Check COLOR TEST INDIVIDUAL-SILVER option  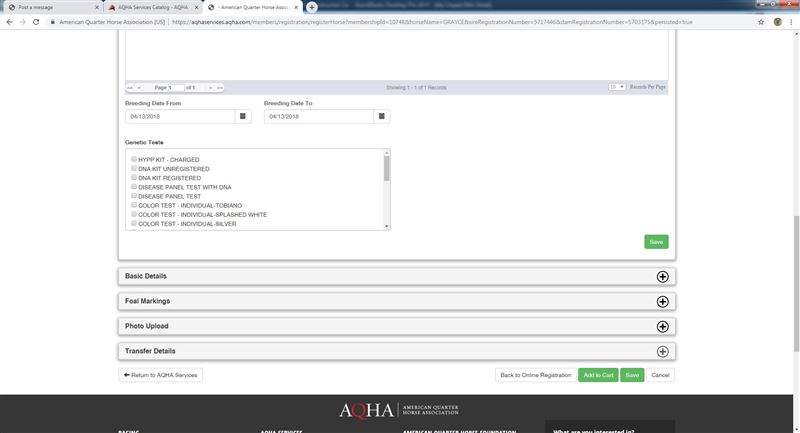pyautogui.click(x=134, y=223)
